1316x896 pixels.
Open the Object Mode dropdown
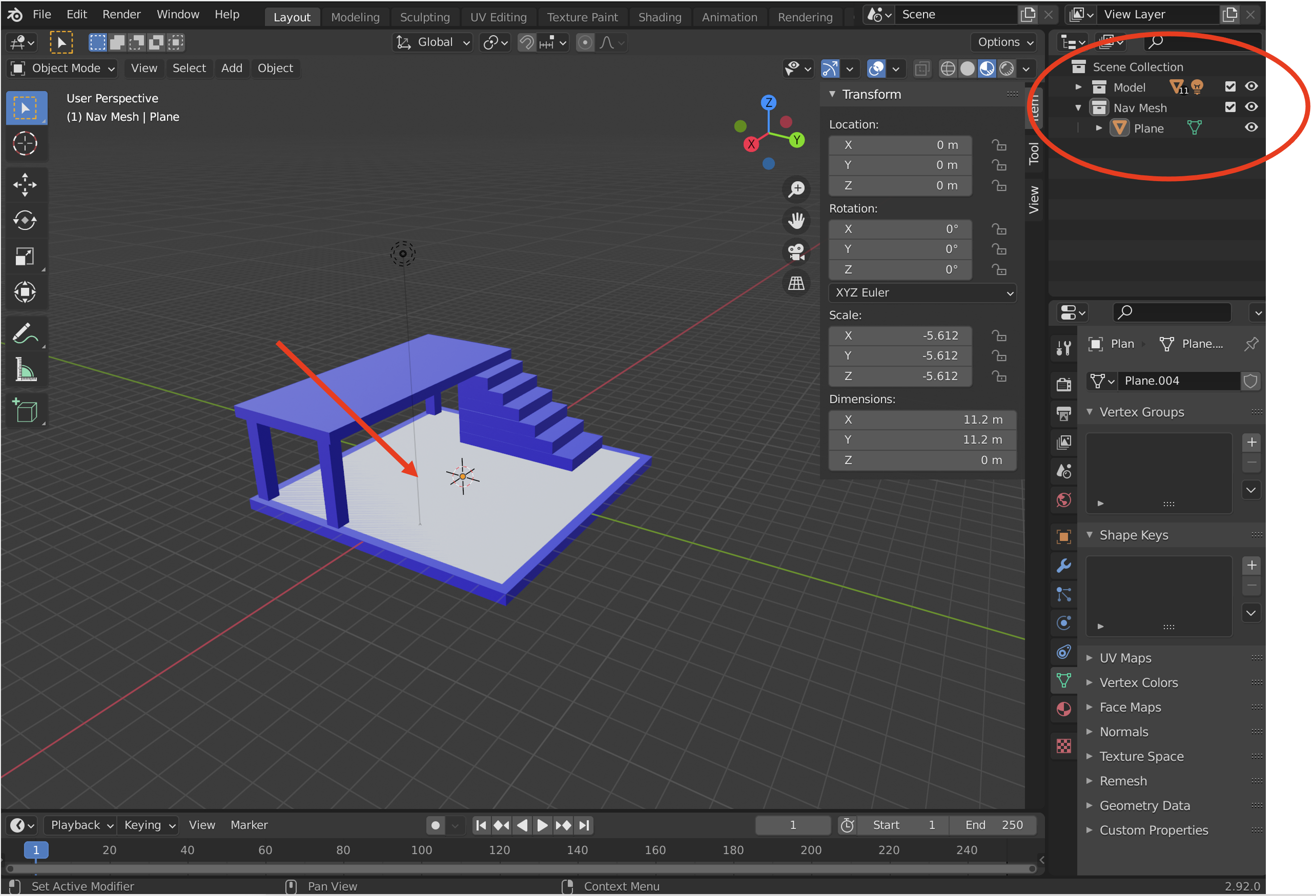[63, 69]
